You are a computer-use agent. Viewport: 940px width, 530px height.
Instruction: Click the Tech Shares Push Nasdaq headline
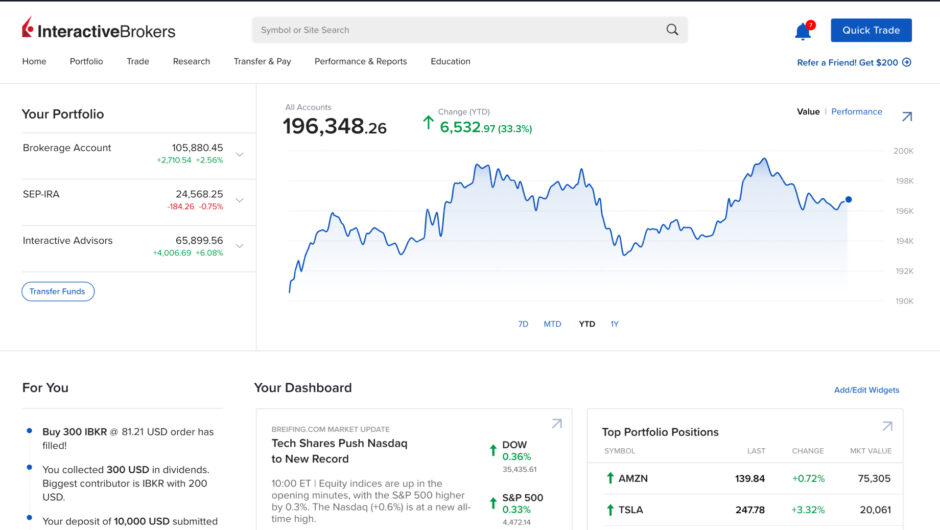[x=339, y=451]
